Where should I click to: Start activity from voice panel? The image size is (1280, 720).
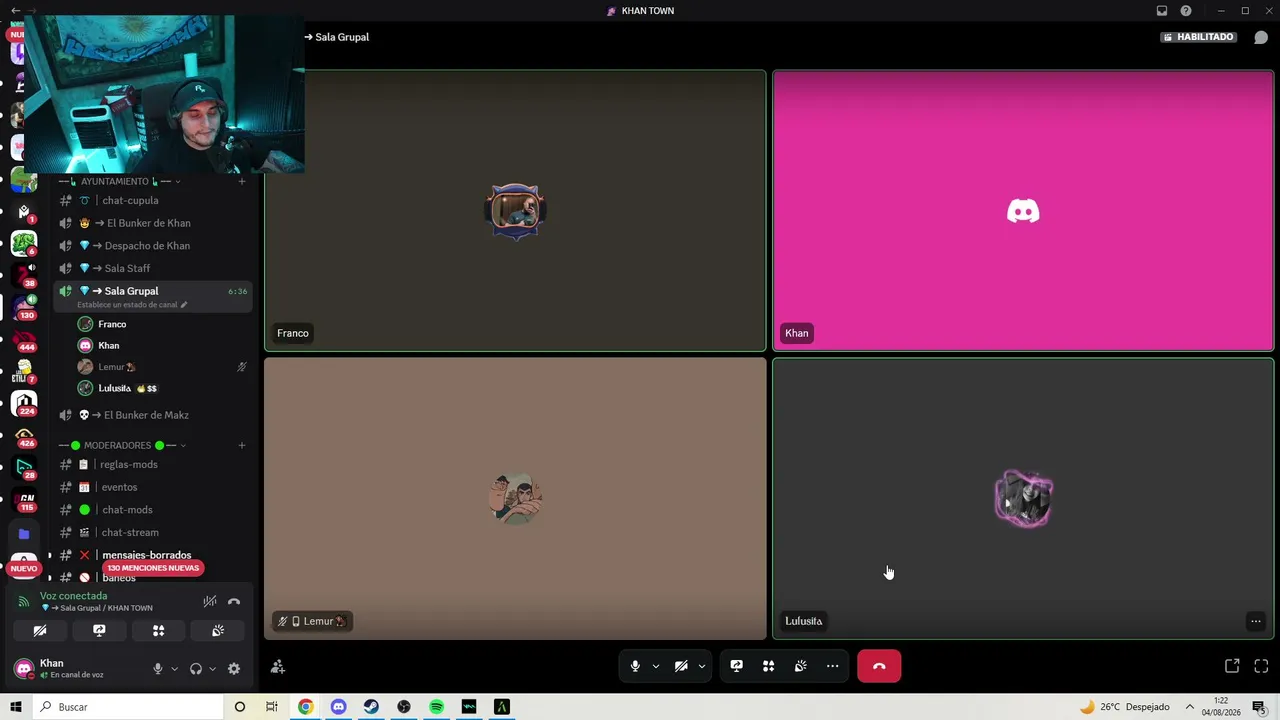[158, 631]
